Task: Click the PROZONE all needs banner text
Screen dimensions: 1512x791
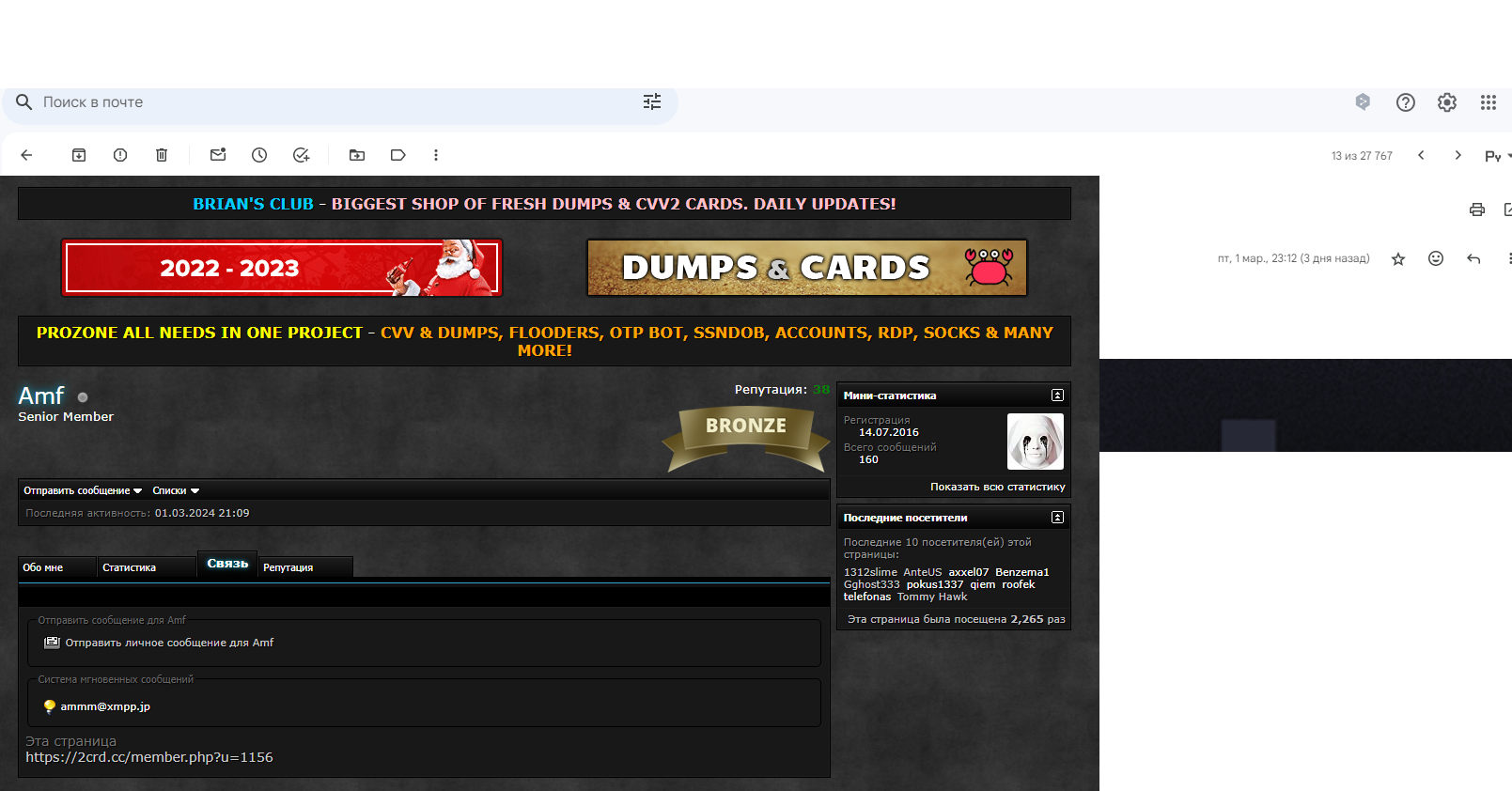Action: 544,341
